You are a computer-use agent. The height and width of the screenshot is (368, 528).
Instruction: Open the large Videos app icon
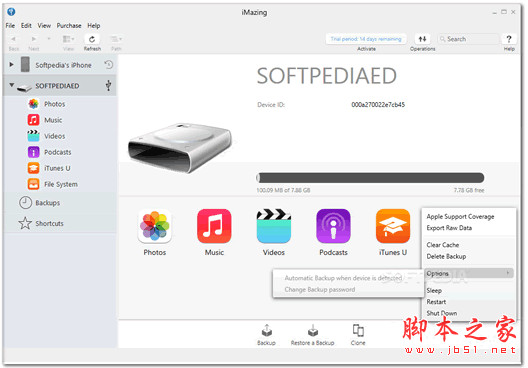pos(274,226)
